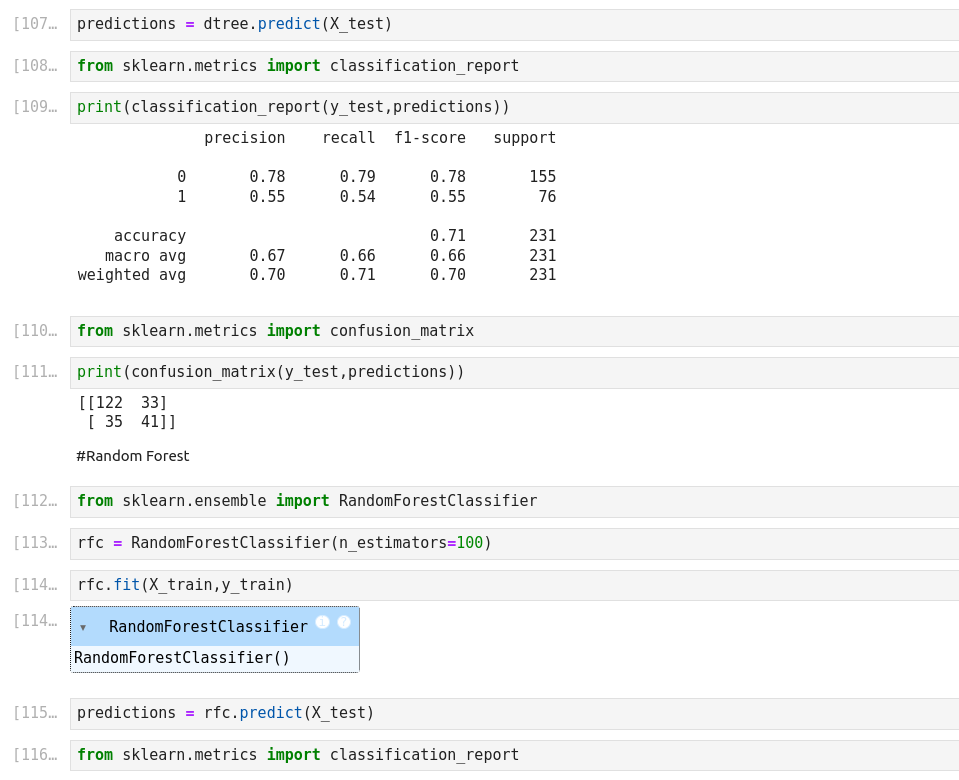Image resolution: width=959 pixels, height=780 pixels.
Task: Click the classification report output table
Action: (317, 207)
